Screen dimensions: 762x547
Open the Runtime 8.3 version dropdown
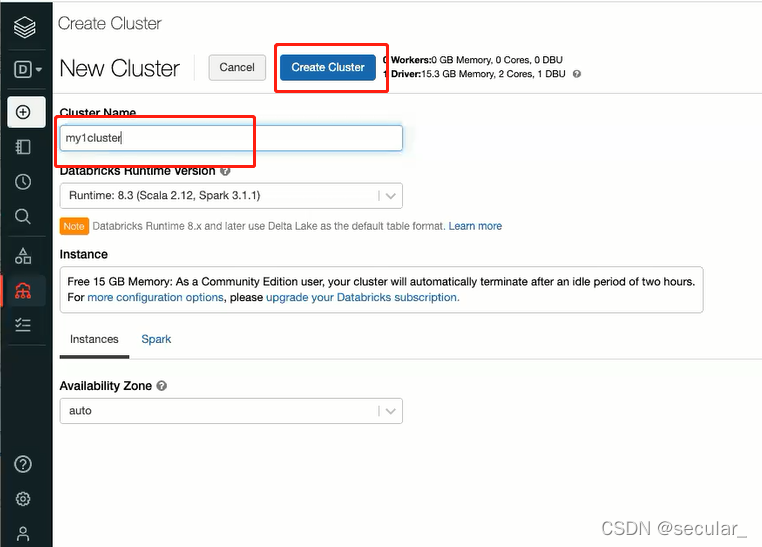pos(231,196)
